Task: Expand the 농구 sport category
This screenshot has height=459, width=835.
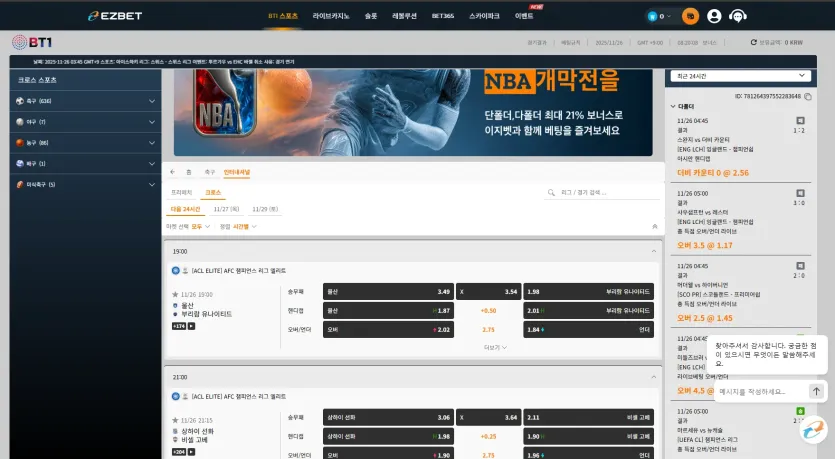Action: tap(85, 143)
